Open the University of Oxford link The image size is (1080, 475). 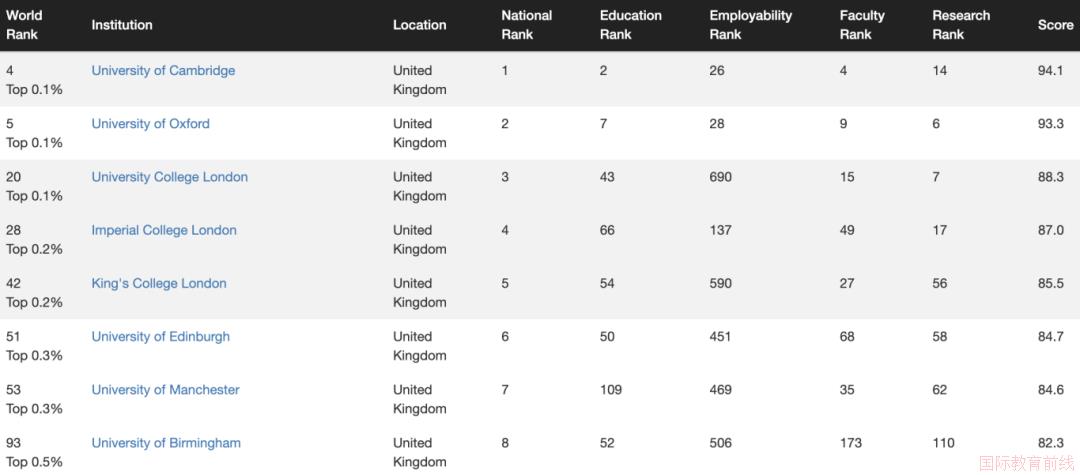[x=151, y=124]
